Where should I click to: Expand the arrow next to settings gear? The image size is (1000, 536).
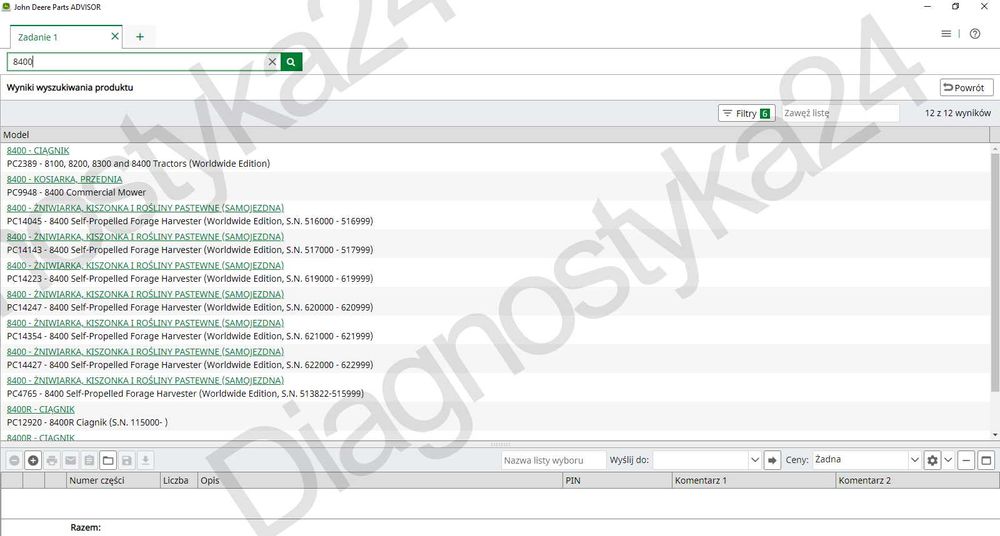click(948, 460)
